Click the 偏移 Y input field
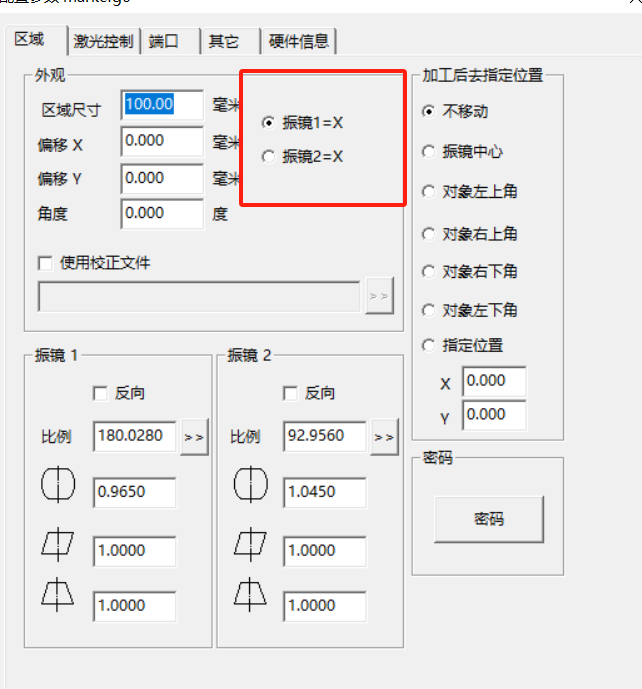Image resolution: width=642 pixels, height=689 pixels. [162, 179]
